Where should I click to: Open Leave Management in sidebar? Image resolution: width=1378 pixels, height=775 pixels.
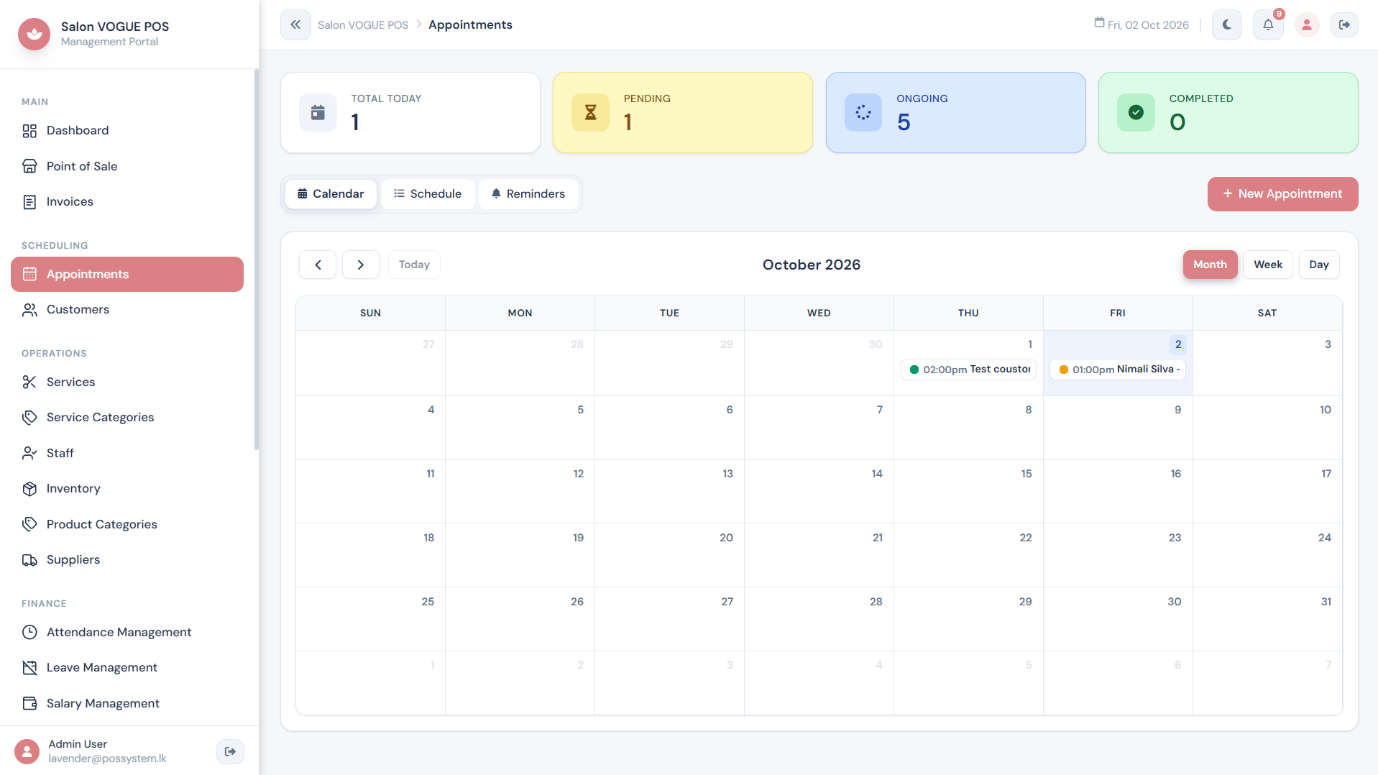click(x=127, y=668)
